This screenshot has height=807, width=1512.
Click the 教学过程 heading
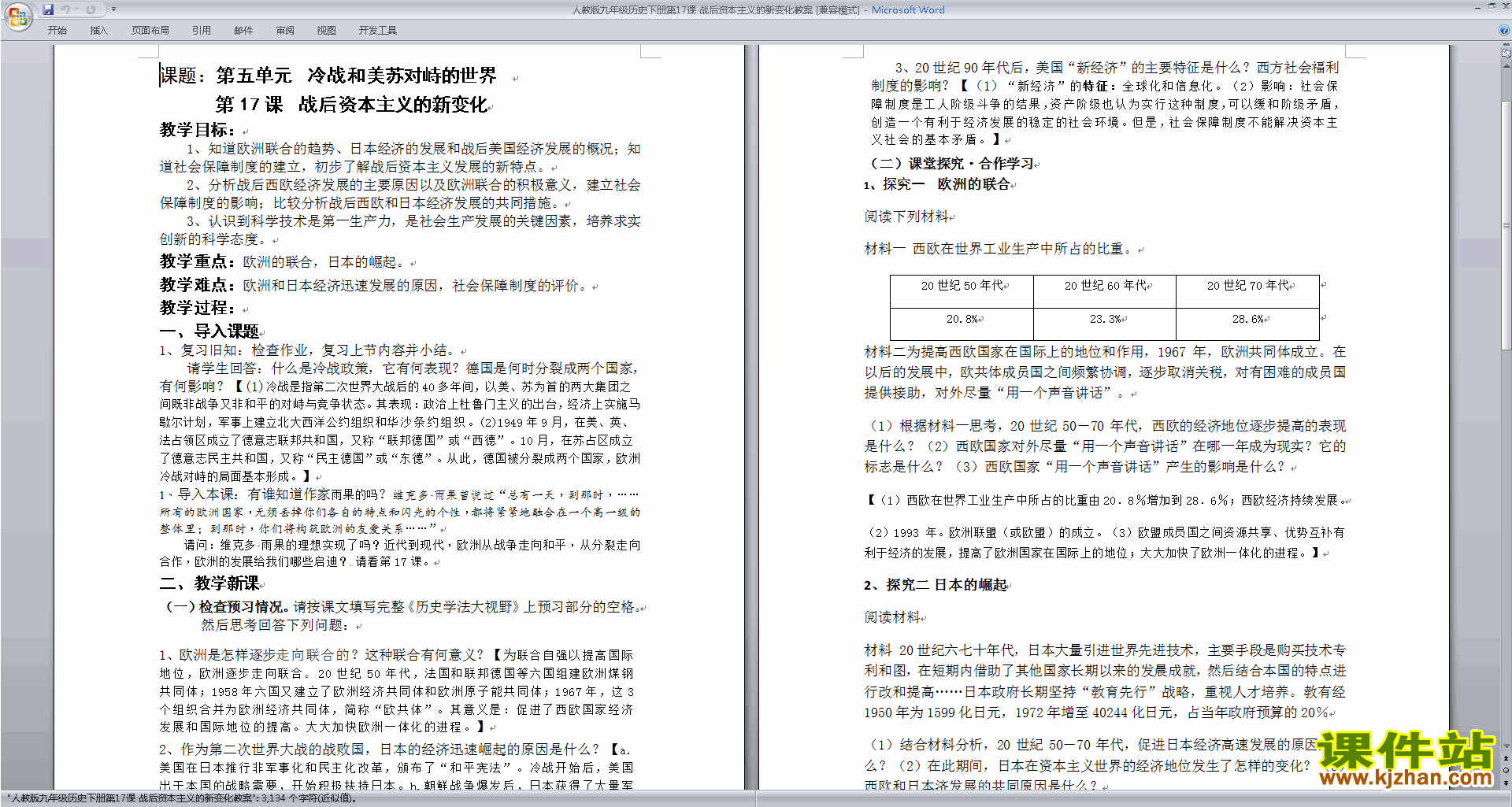[x=197, y=308]
